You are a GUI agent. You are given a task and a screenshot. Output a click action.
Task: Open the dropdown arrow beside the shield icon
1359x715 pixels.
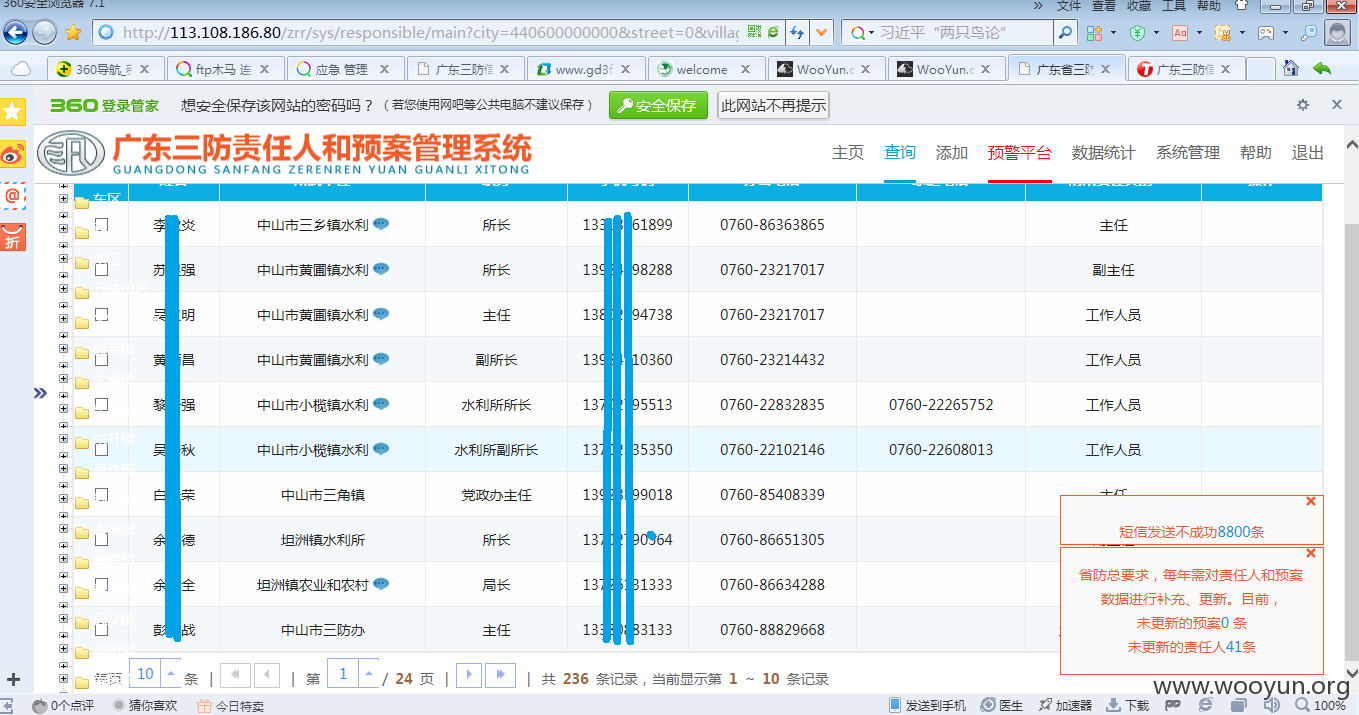point(1157,33)
